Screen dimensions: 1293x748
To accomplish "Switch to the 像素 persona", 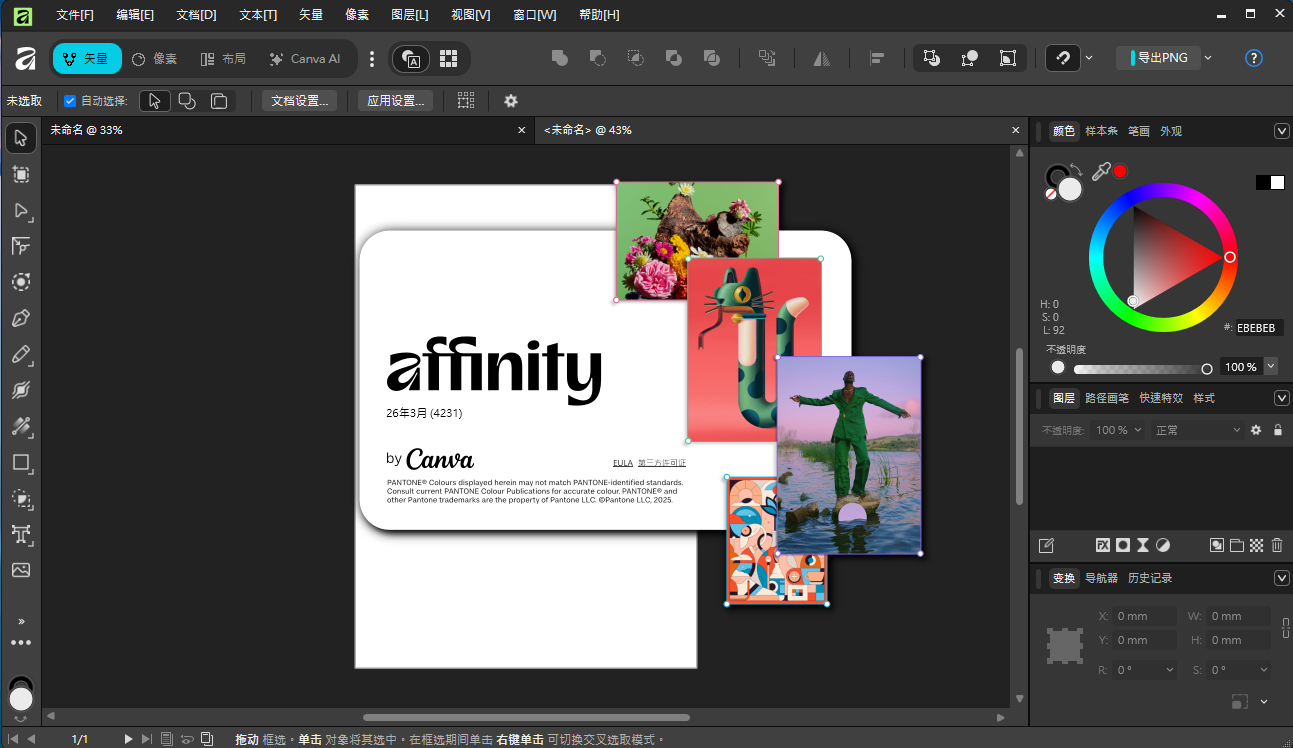I will pyautogui.click(x=155, y=59).
